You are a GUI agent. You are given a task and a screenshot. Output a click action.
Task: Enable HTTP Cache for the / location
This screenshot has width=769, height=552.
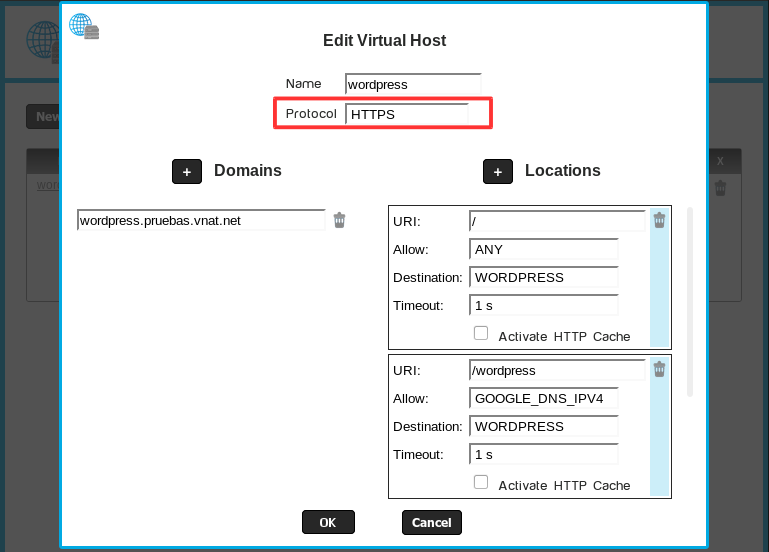[x=481, y=333]
